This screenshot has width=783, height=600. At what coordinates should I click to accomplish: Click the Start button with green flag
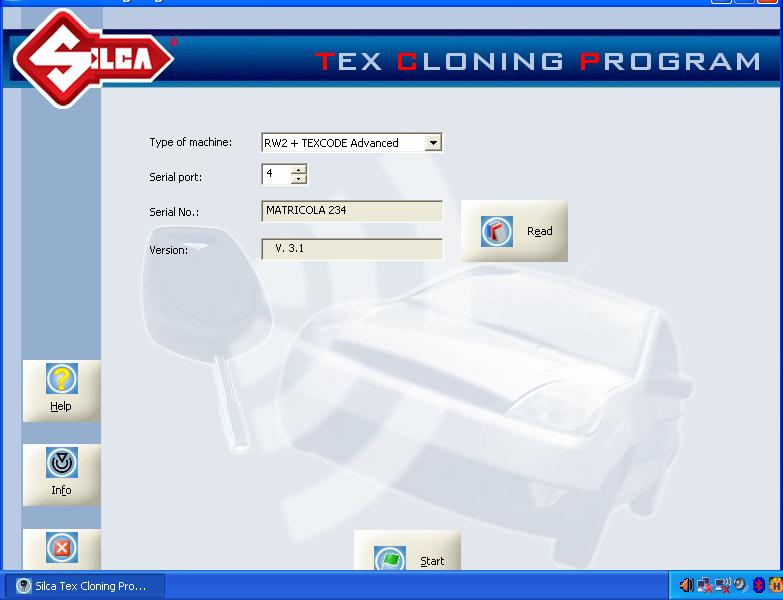[407, 551]
